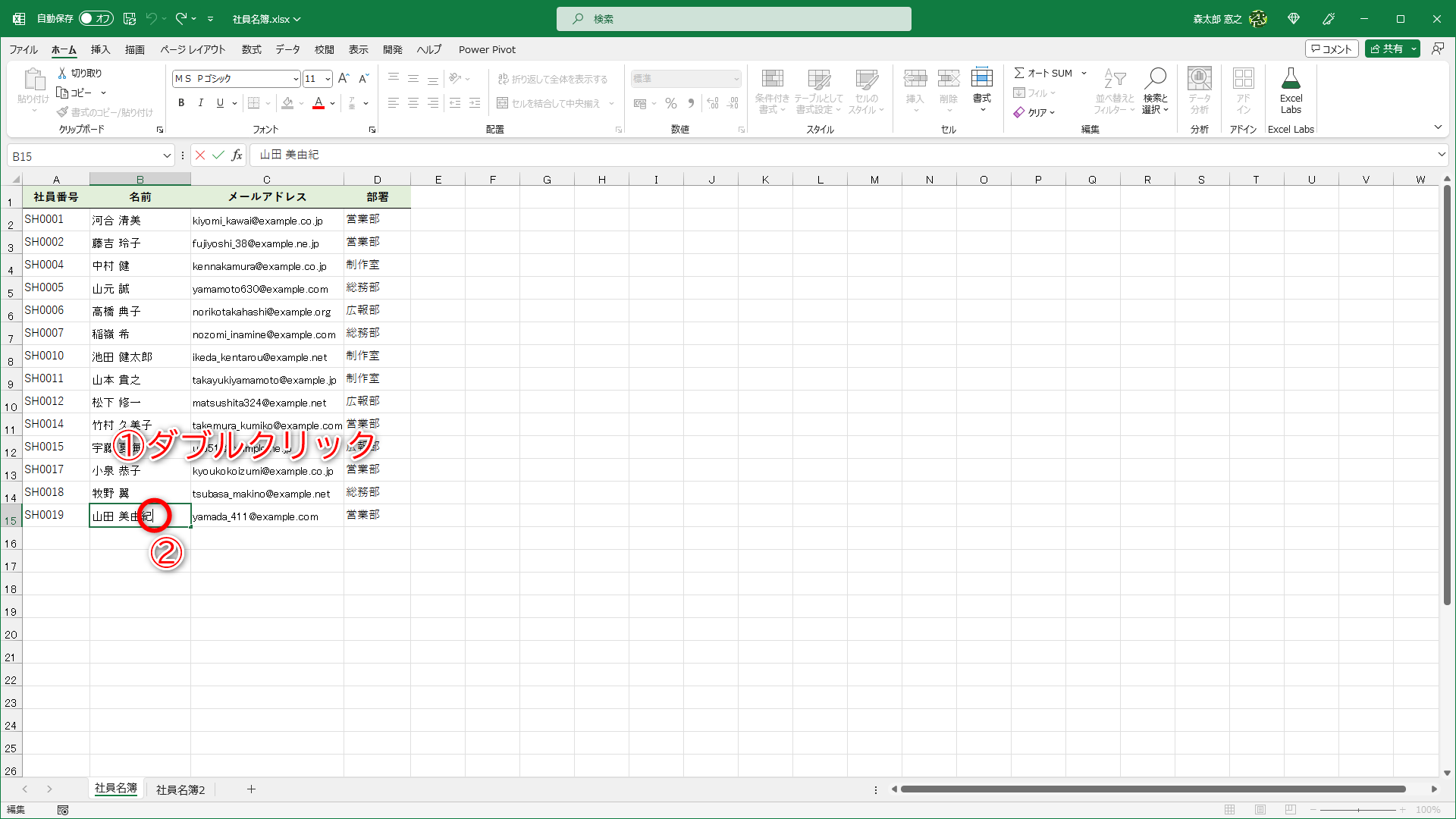Switch to the 社員名簿2 sheet tab
This screenshot has width=1456, height=819.
180,789
